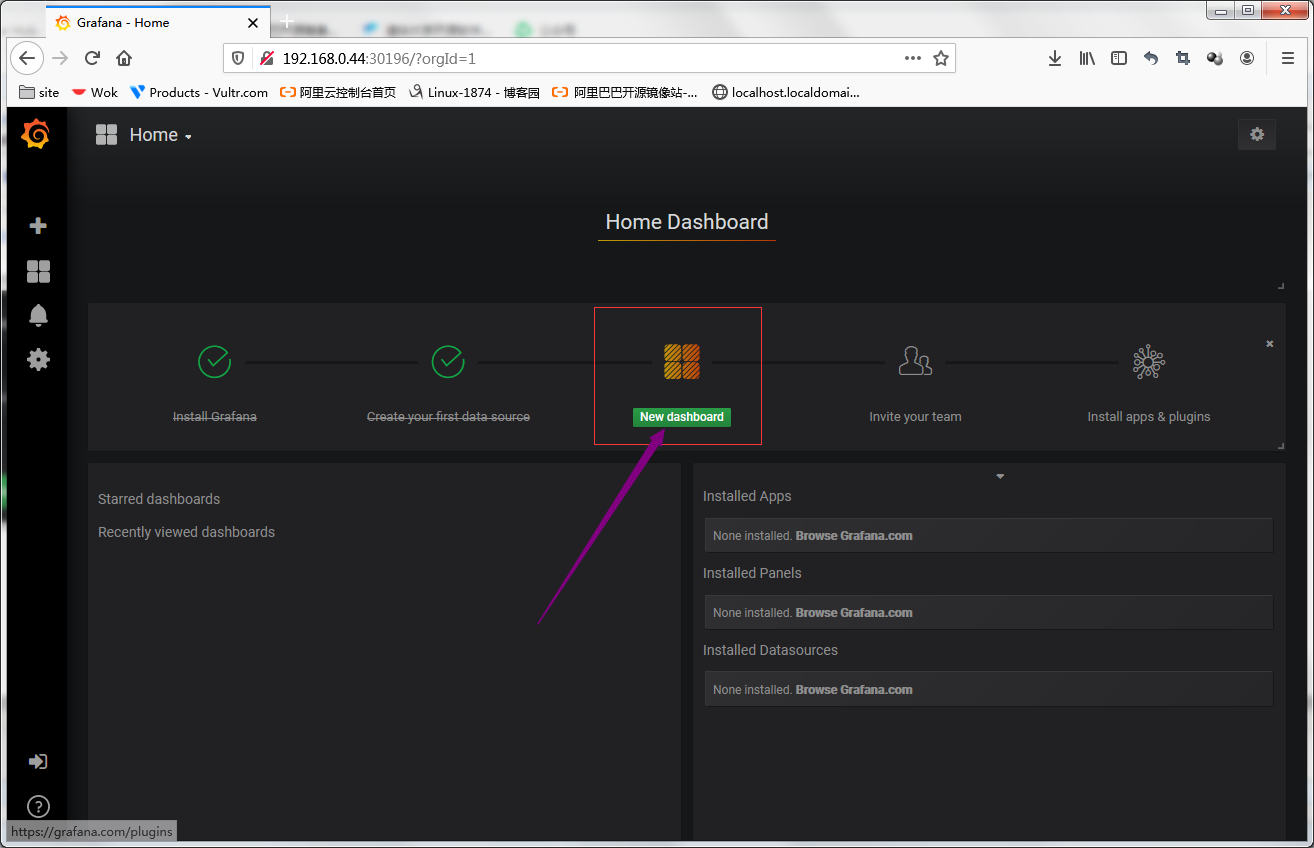Screen dimensions: 1314x848
Task: Open Browse Grafana.com under Installed Datasources
Action: pos(854,690)
